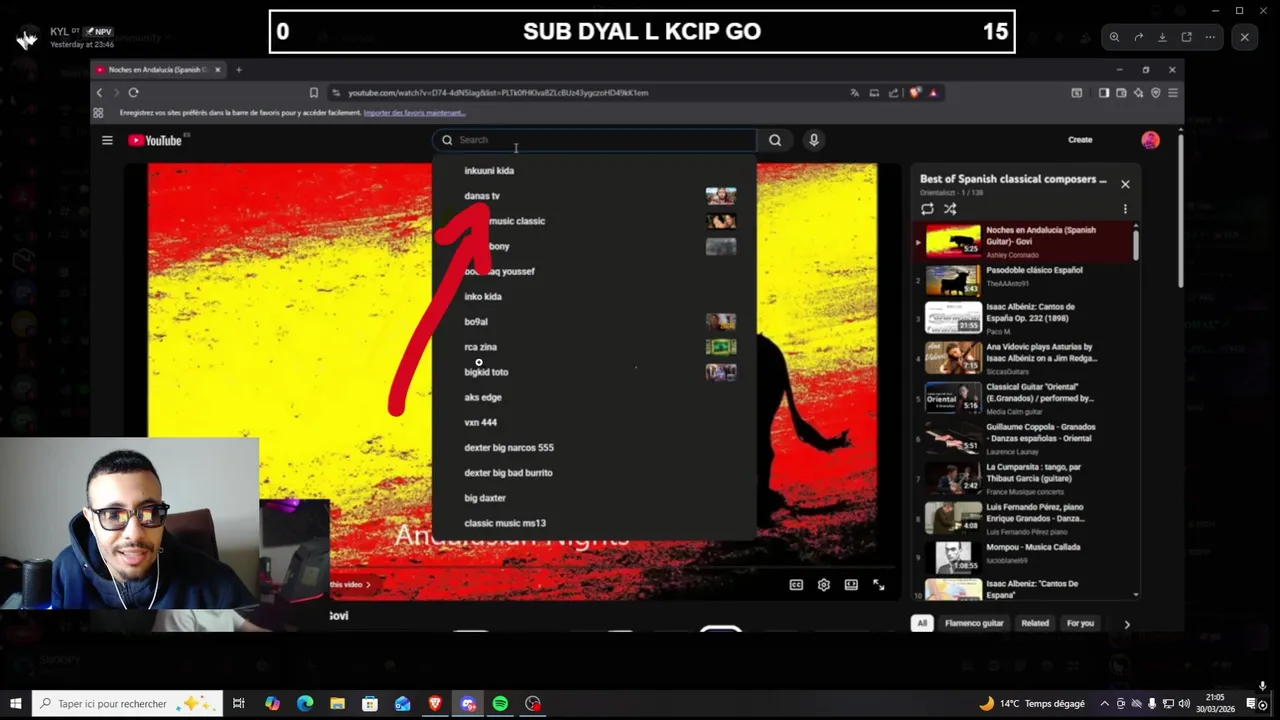Open the YouTube Create button
The width and height of the screenshot is (1280, 720).
point(1080,140)
